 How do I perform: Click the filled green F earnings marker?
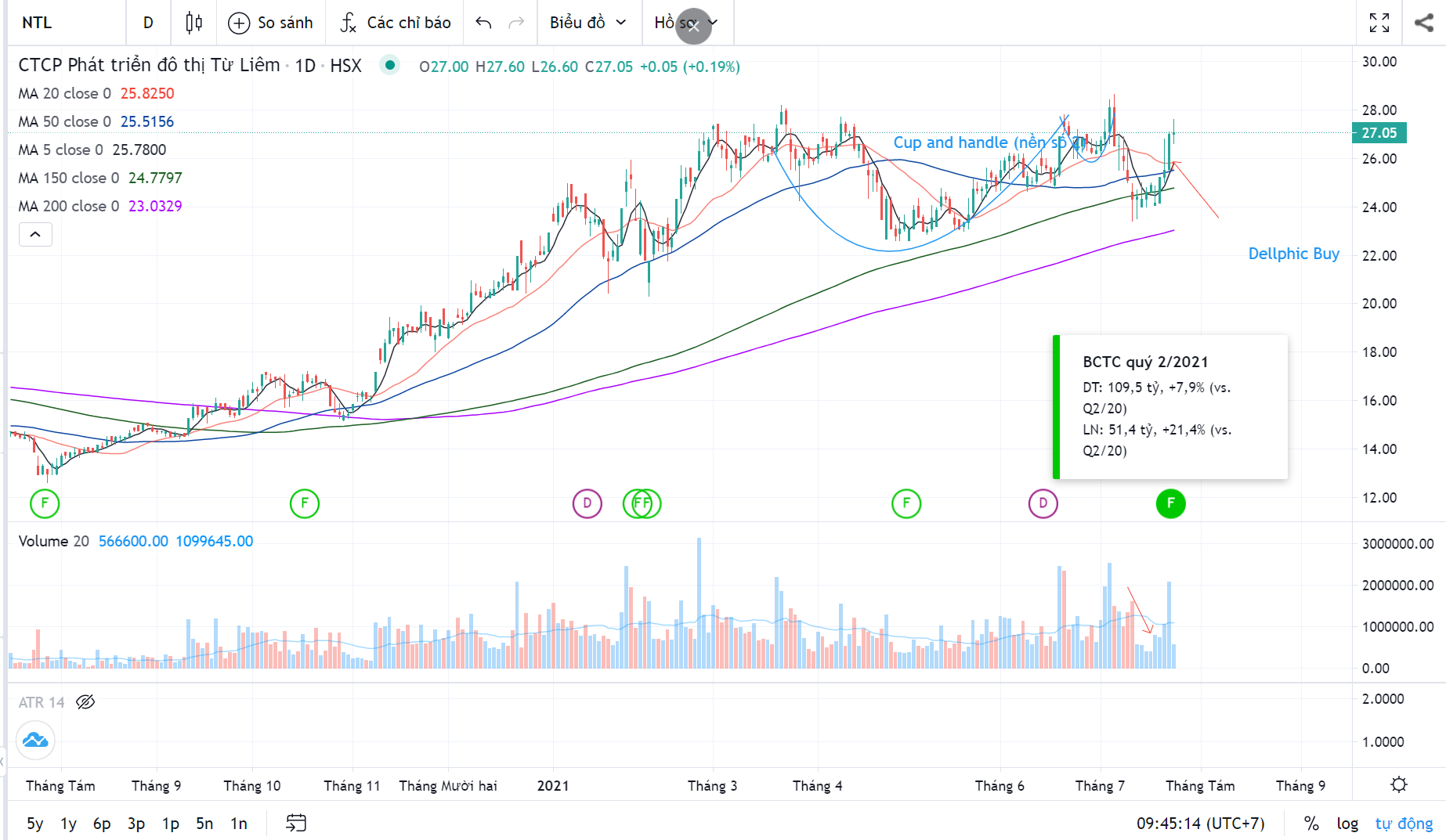click(1170, 503)
